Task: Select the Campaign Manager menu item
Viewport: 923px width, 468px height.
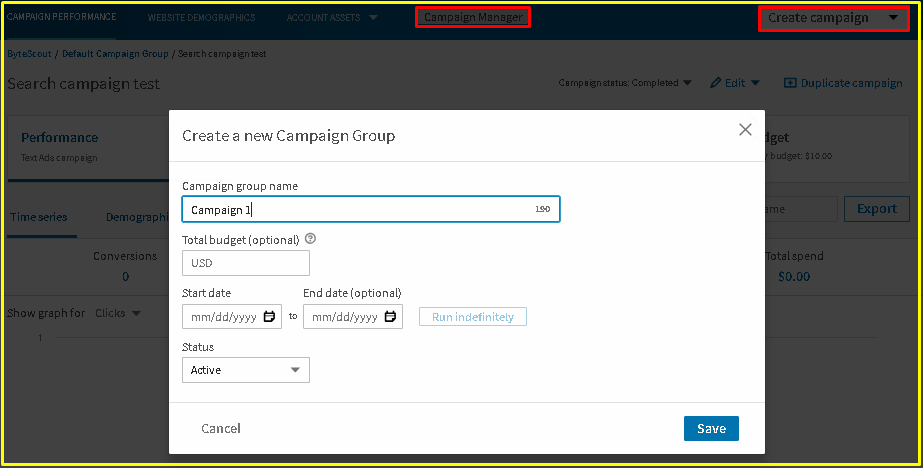Action: coord(473,17)
